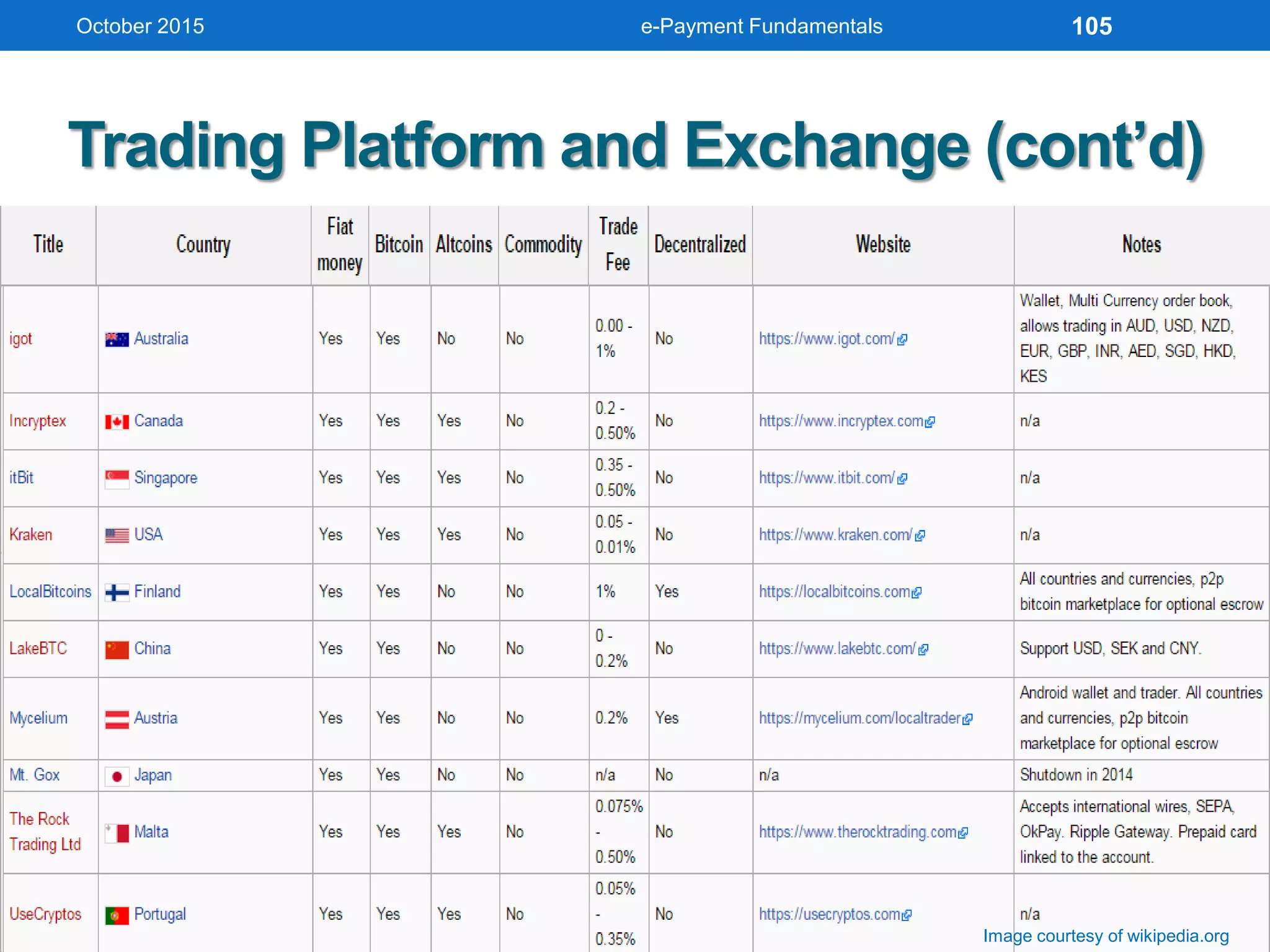Follow the Australia country link

pyautogui.click(x=161, y=338)
